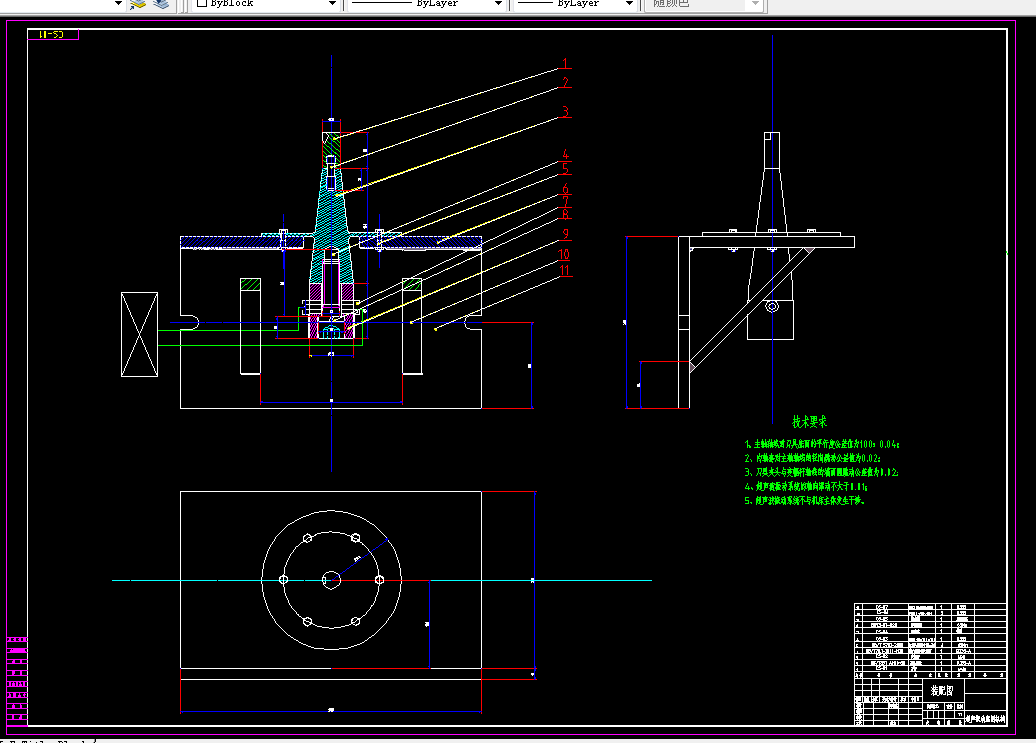The width and height of the screenshot is (1036, 743).
Task: Select part balloon number 8
Action: [x=566, y=214]
